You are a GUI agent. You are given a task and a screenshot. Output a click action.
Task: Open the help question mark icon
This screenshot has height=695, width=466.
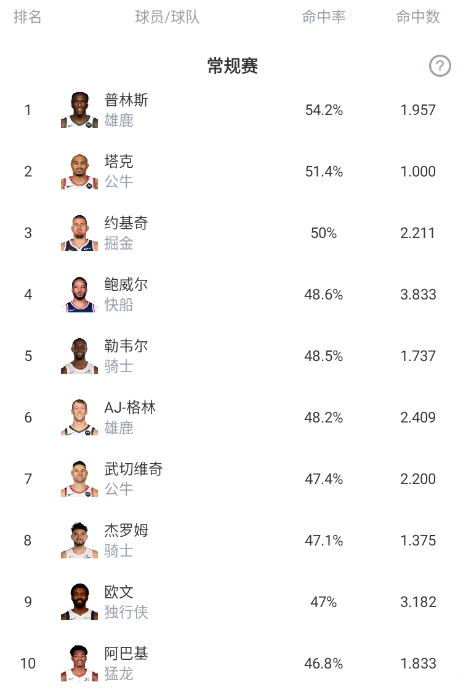click(x=439, y=66)
